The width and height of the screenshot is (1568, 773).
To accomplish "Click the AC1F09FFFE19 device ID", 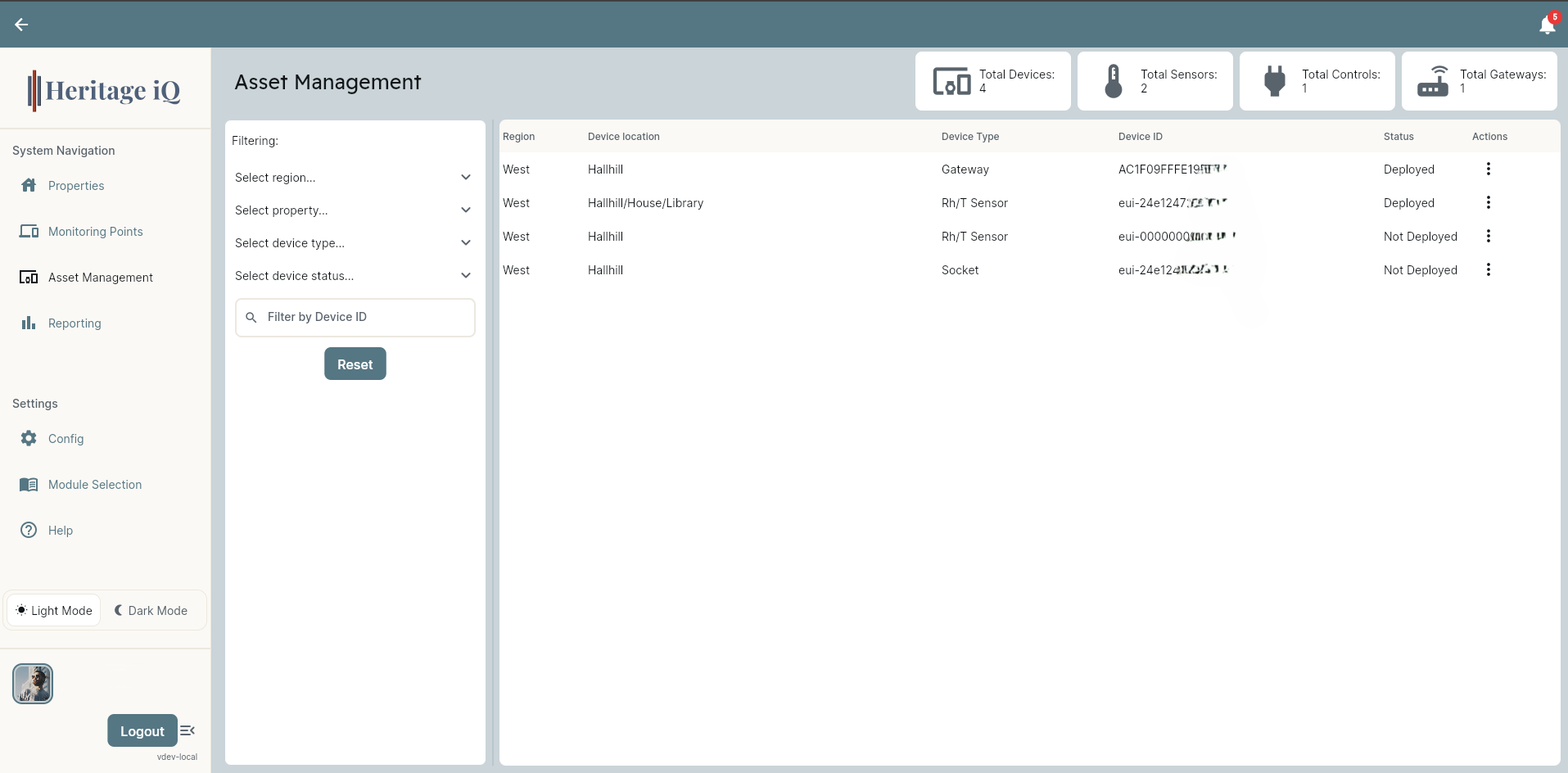I will [1173, 170].
